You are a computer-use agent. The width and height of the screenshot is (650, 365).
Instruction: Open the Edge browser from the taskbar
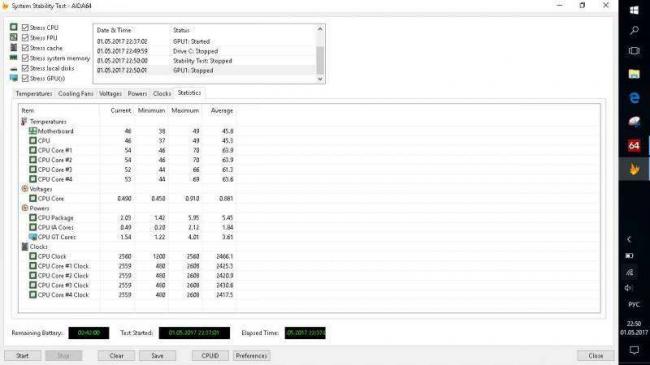pos(634,98)
